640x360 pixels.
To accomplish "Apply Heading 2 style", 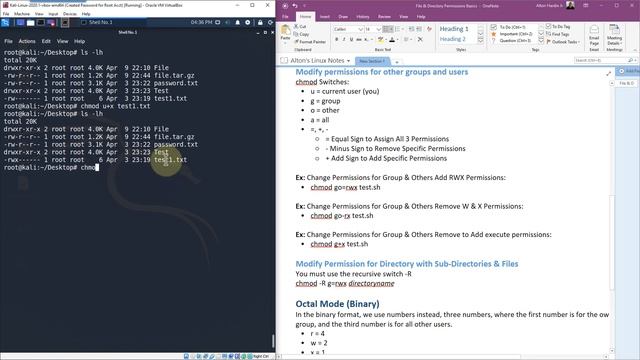I will coord(453,39).
